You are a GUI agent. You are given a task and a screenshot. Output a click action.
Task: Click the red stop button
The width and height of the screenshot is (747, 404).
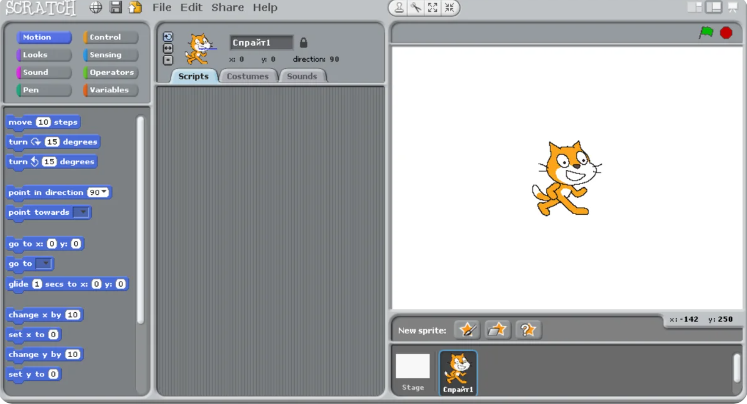tap(726, 33)
